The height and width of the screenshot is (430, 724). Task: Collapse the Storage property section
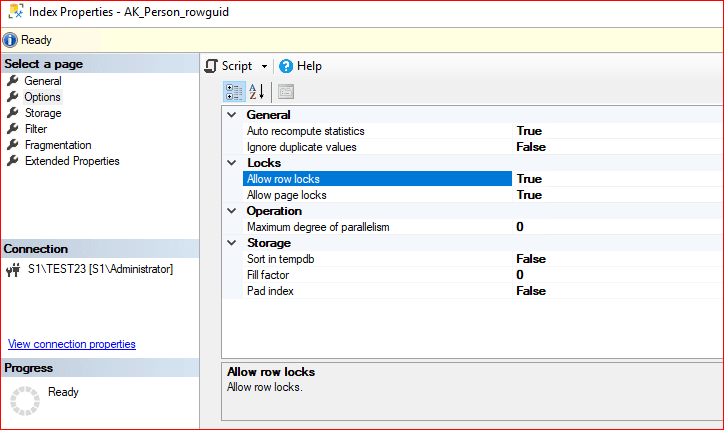pos(232,243)
